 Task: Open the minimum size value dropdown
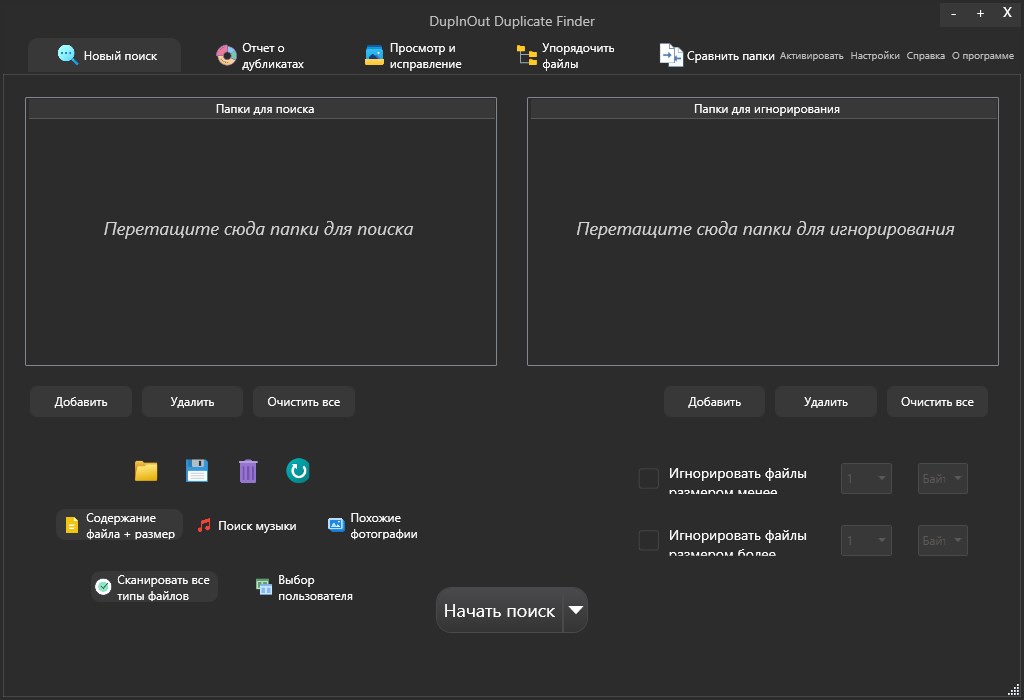coord(865,478)
